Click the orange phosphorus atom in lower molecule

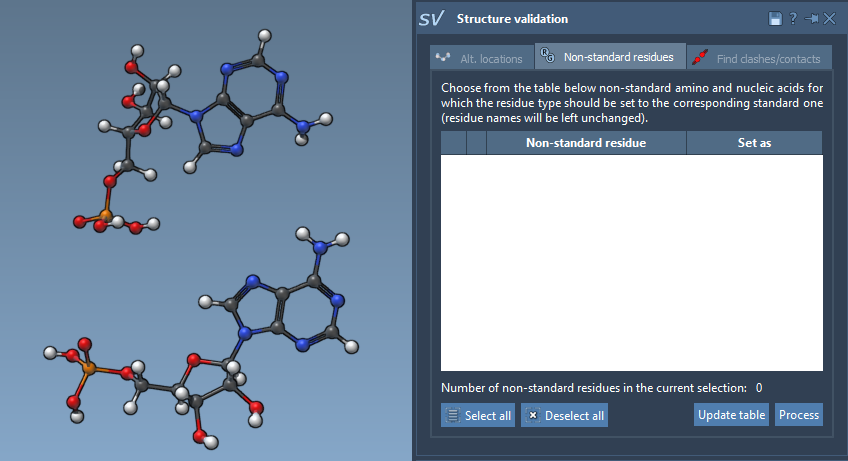click(89, 370)
